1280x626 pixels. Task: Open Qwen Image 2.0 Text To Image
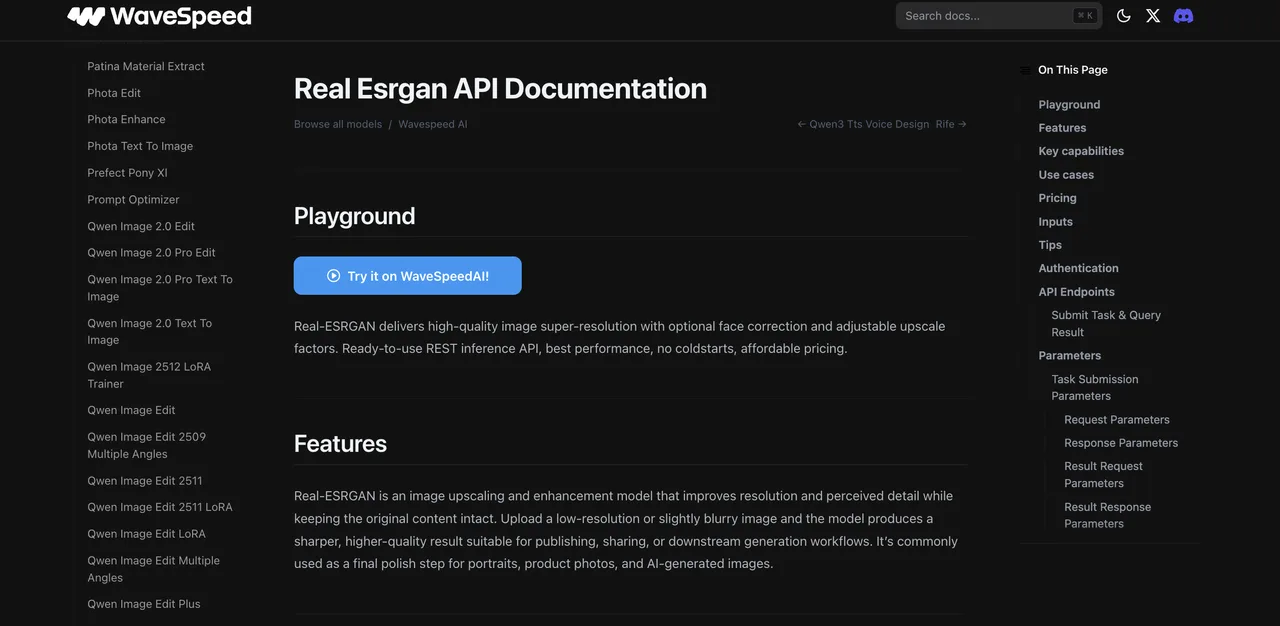150,331
